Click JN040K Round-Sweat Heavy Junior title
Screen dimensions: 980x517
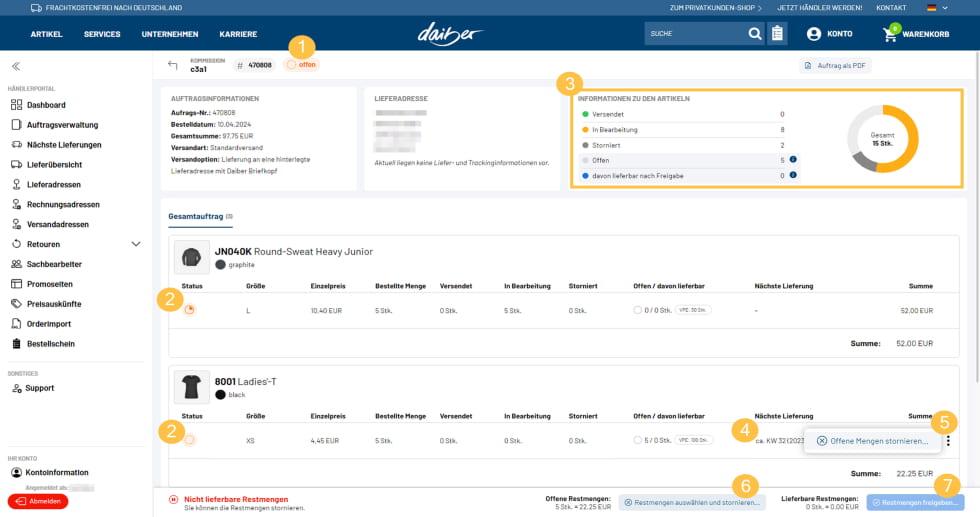(294, 252)
